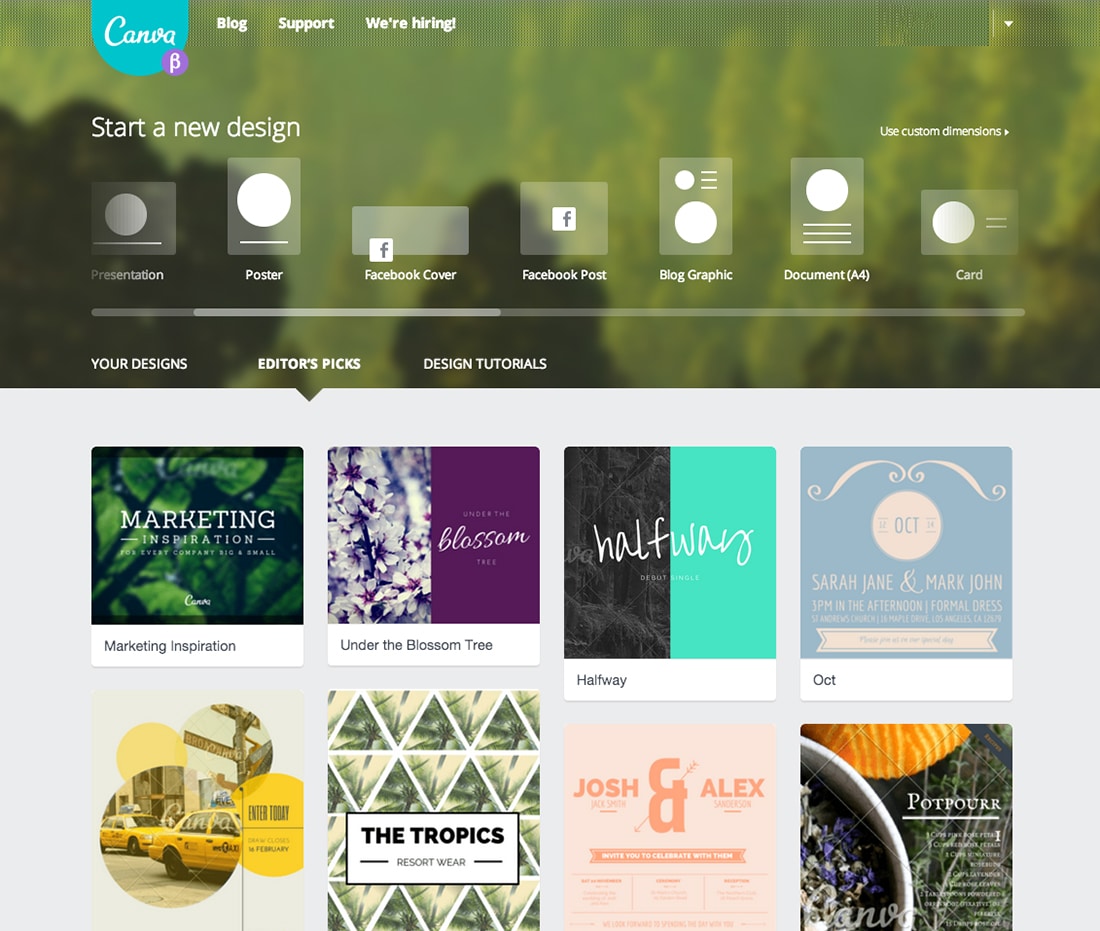Select the Presentation design type icon
Image resolution: width=1100 pixels, height=931 pixels.
[133, 218]
